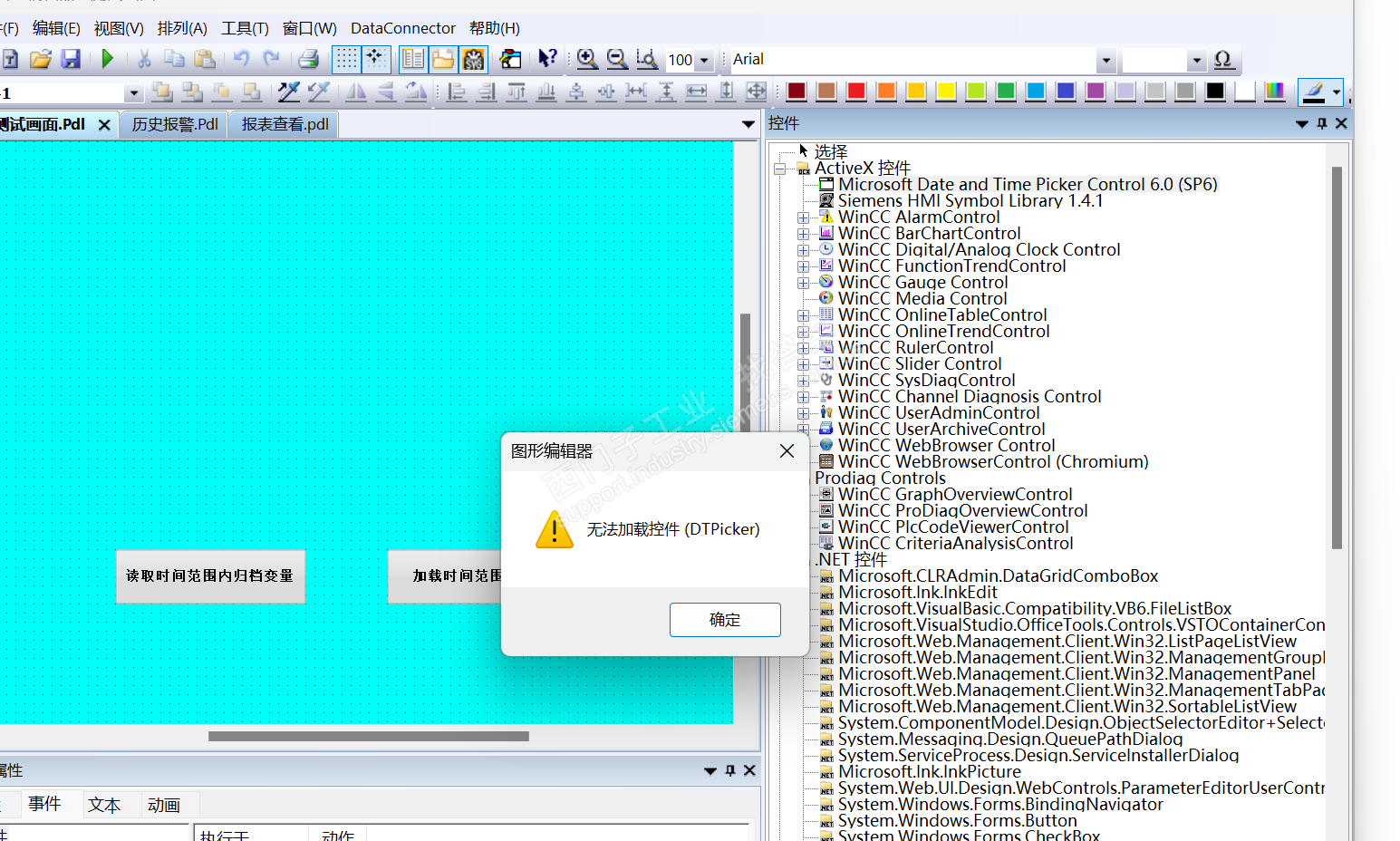Open the document tab list dropdown arrow

[x=748, y=124]
